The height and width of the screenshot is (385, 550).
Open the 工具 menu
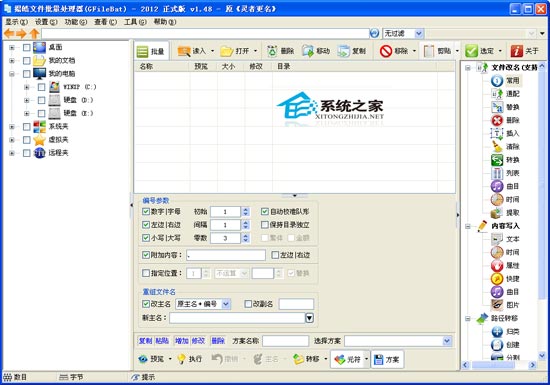pyautogui.click(x=135, y=22)
